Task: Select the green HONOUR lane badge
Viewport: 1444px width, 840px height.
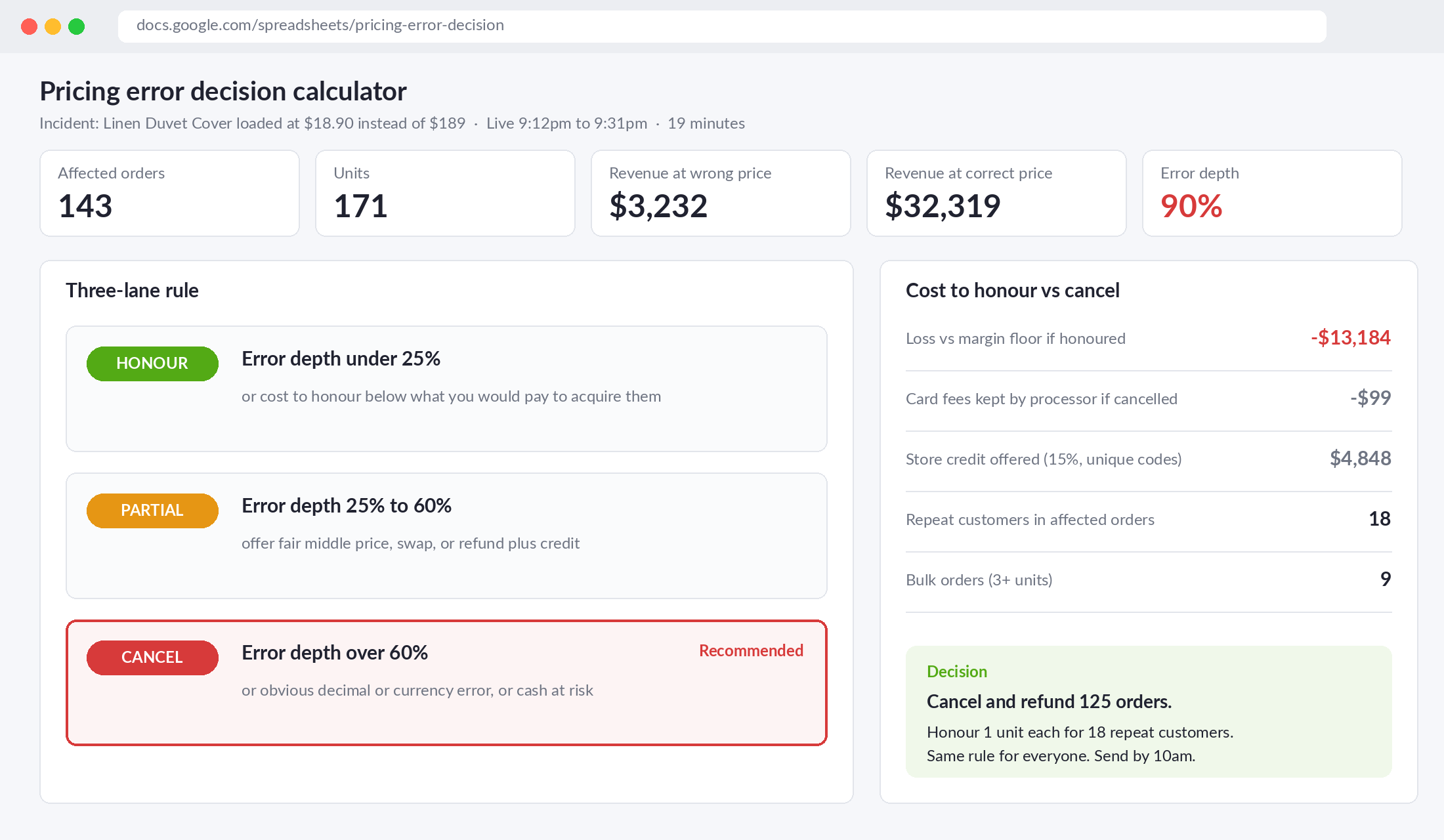Action: tap(152, 364)
